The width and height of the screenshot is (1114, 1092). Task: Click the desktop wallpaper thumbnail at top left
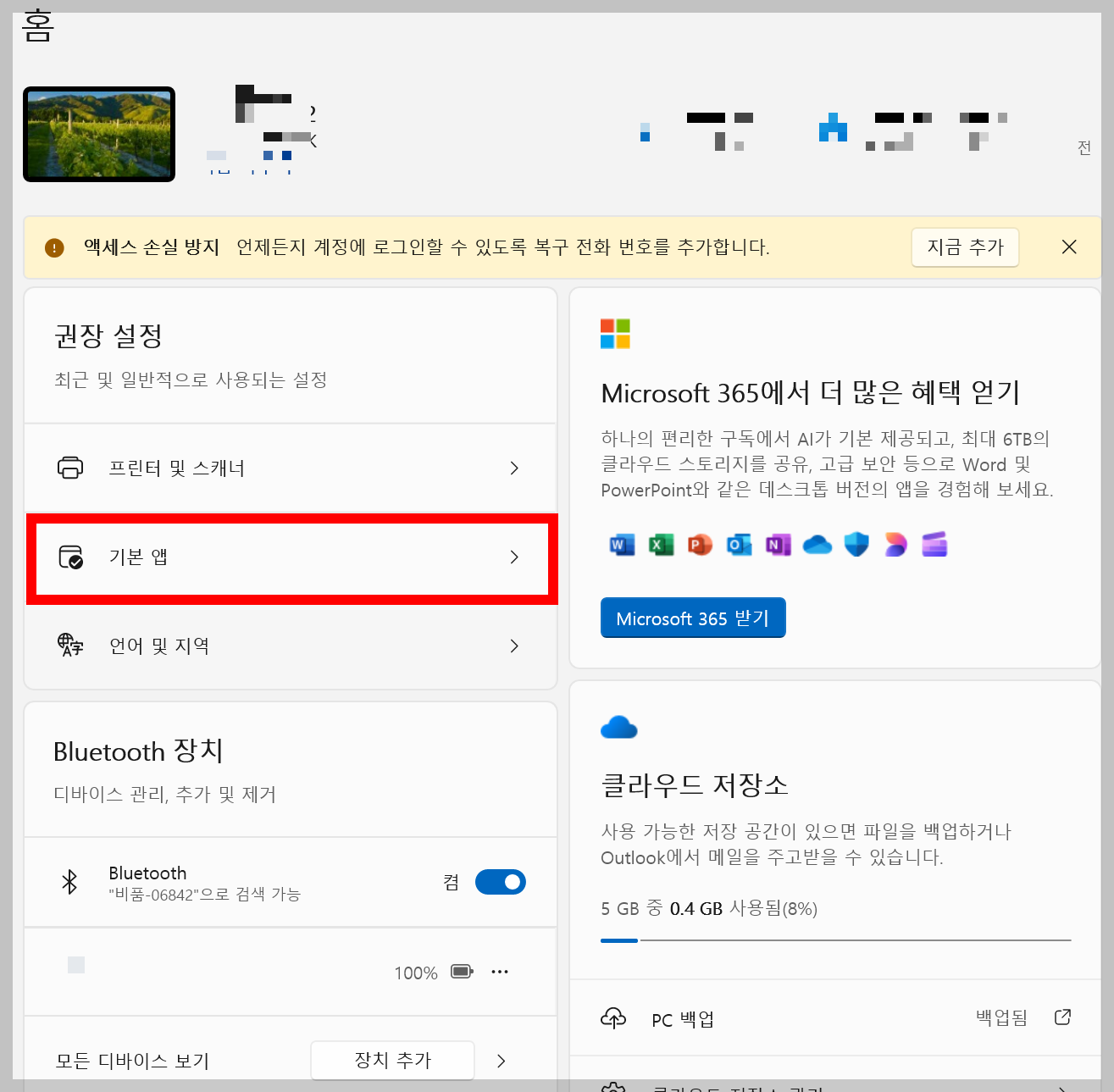pyautogui.click(x=98, y=133)
